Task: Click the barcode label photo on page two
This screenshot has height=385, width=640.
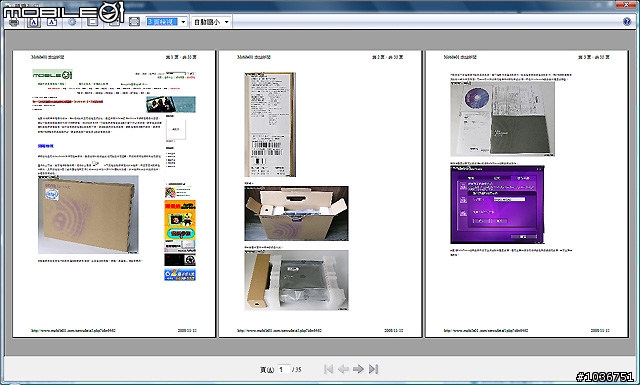Action: (x=270, y=125)
